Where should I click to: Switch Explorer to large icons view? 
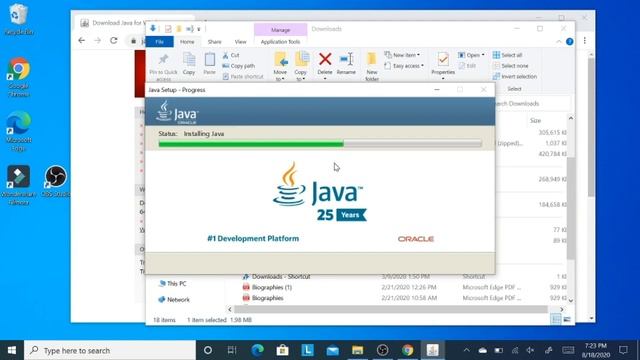pyautogui.click(x=567, y=320)
